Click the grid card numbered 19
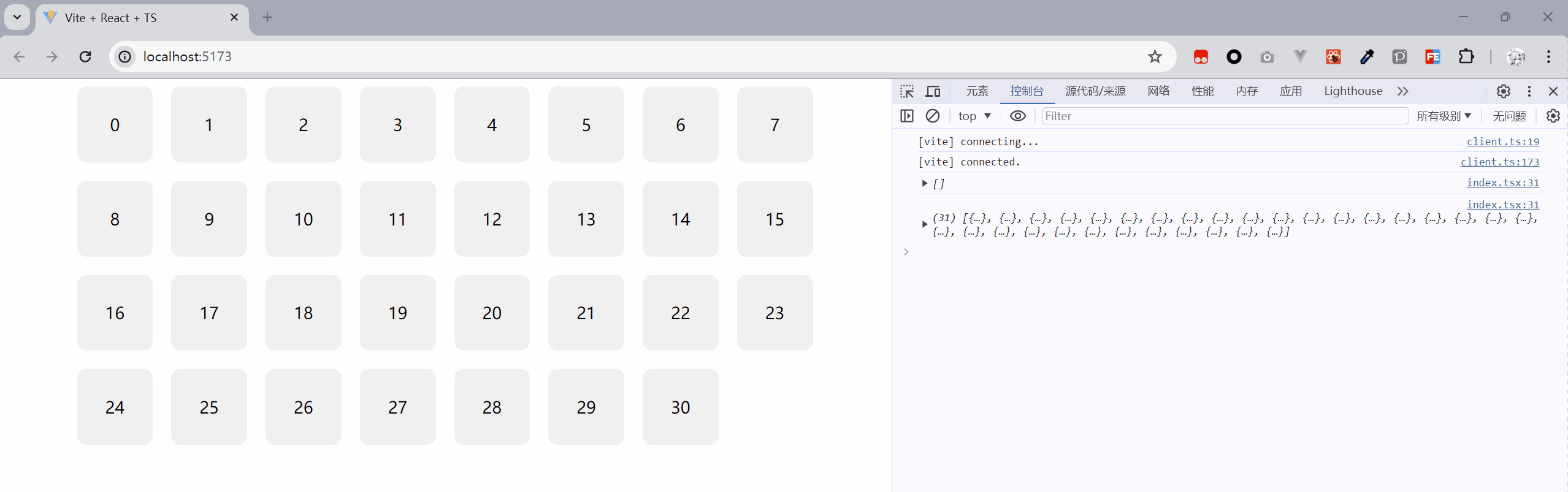 (397, 312)
